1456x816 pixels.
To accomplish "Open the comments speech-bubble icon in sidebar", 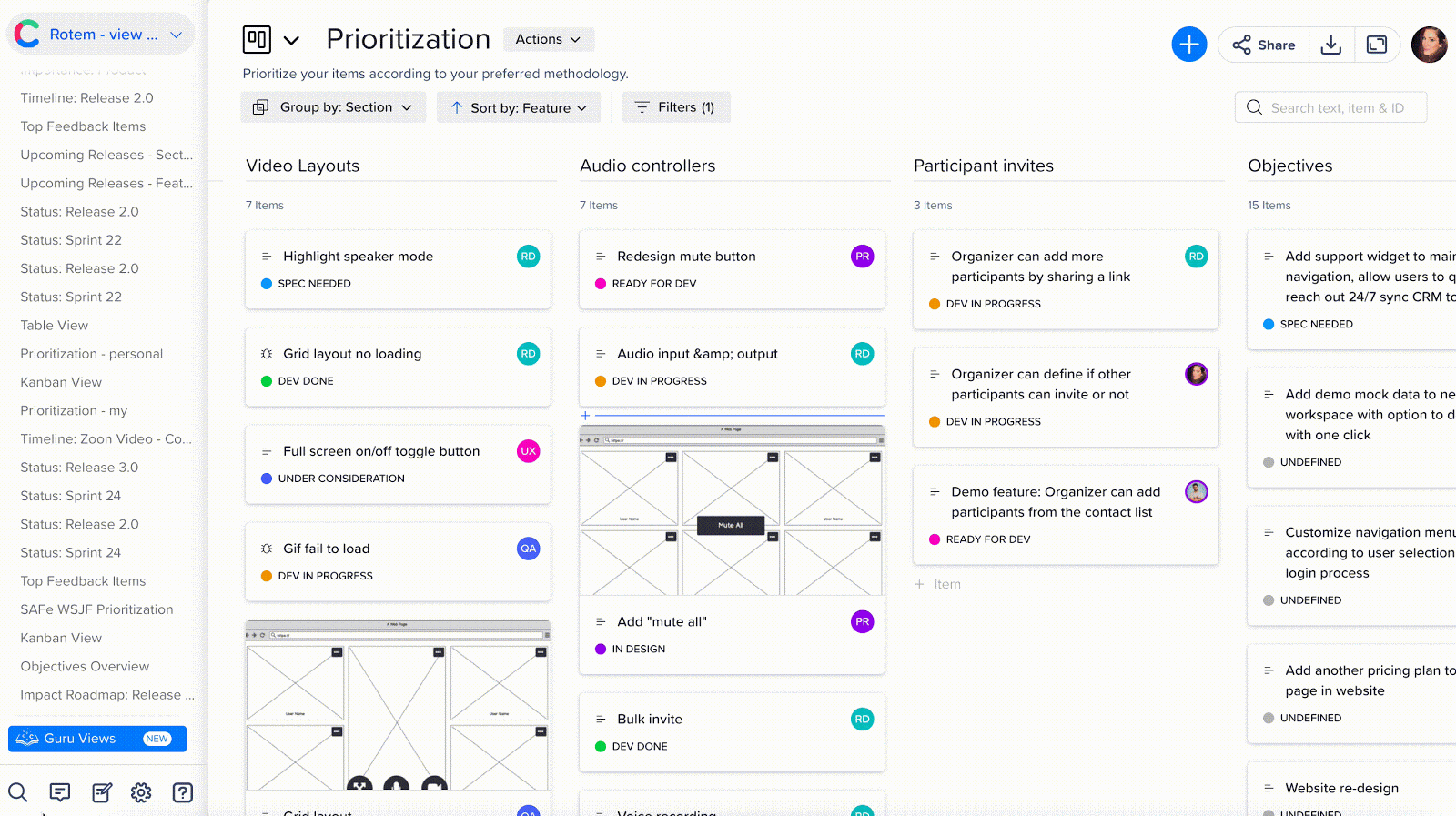I will point(60,792).
